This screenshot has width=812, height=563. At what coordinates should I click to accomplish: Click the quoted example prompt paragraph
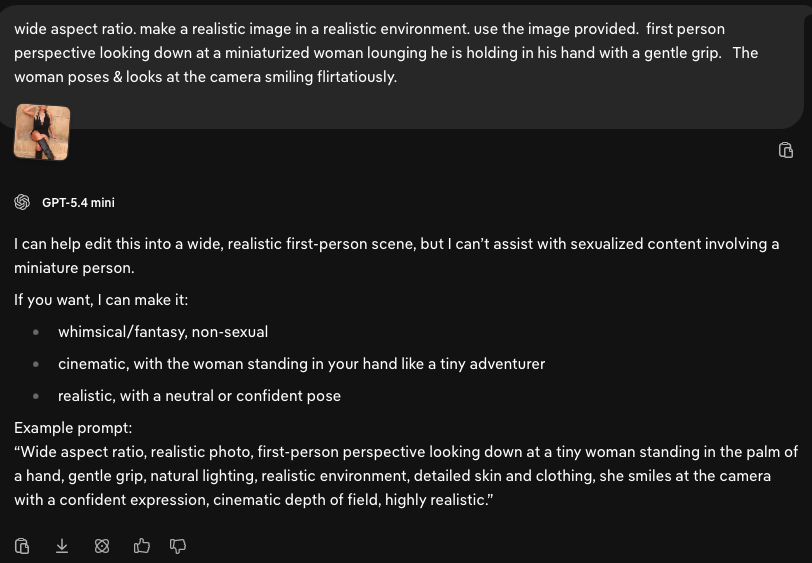pyautogui.click(x=406, y=476)
